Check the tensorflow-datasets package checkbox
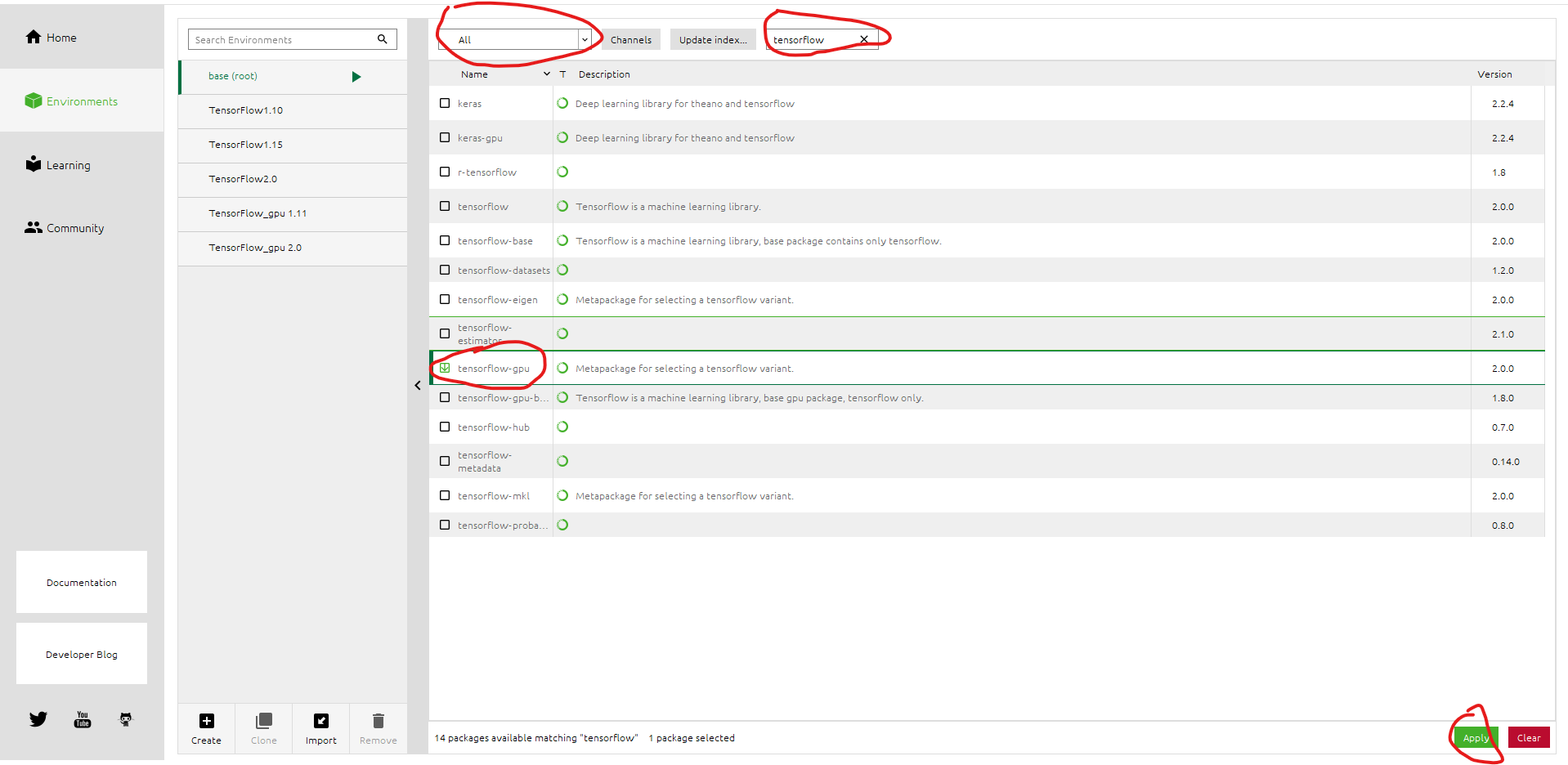This screenshot has height=765, width=1568. 445,270
